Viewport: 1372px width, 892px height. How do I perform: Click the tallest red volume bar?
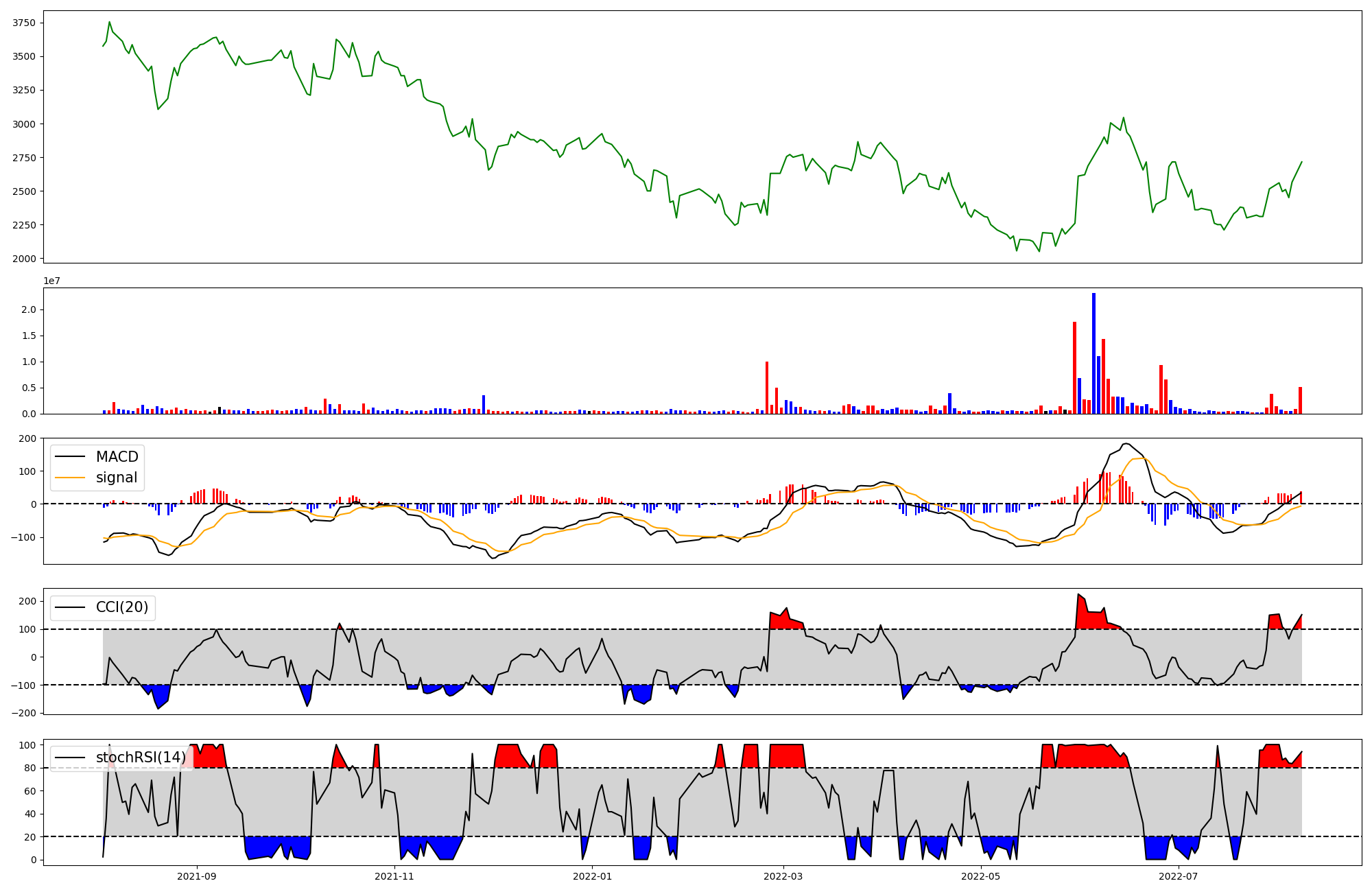1074,368
